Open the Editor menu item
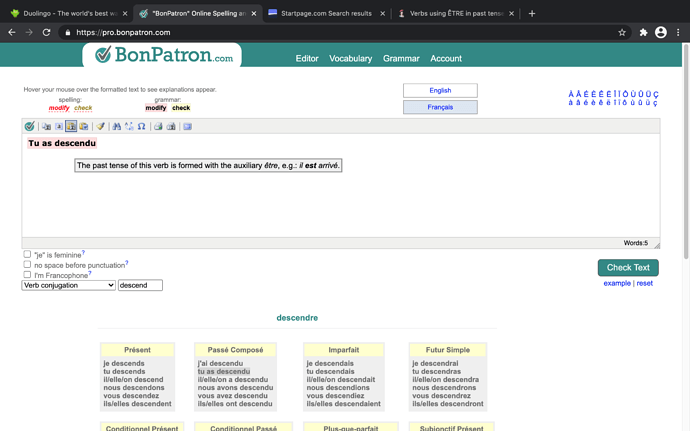 (x=307, y=59)
